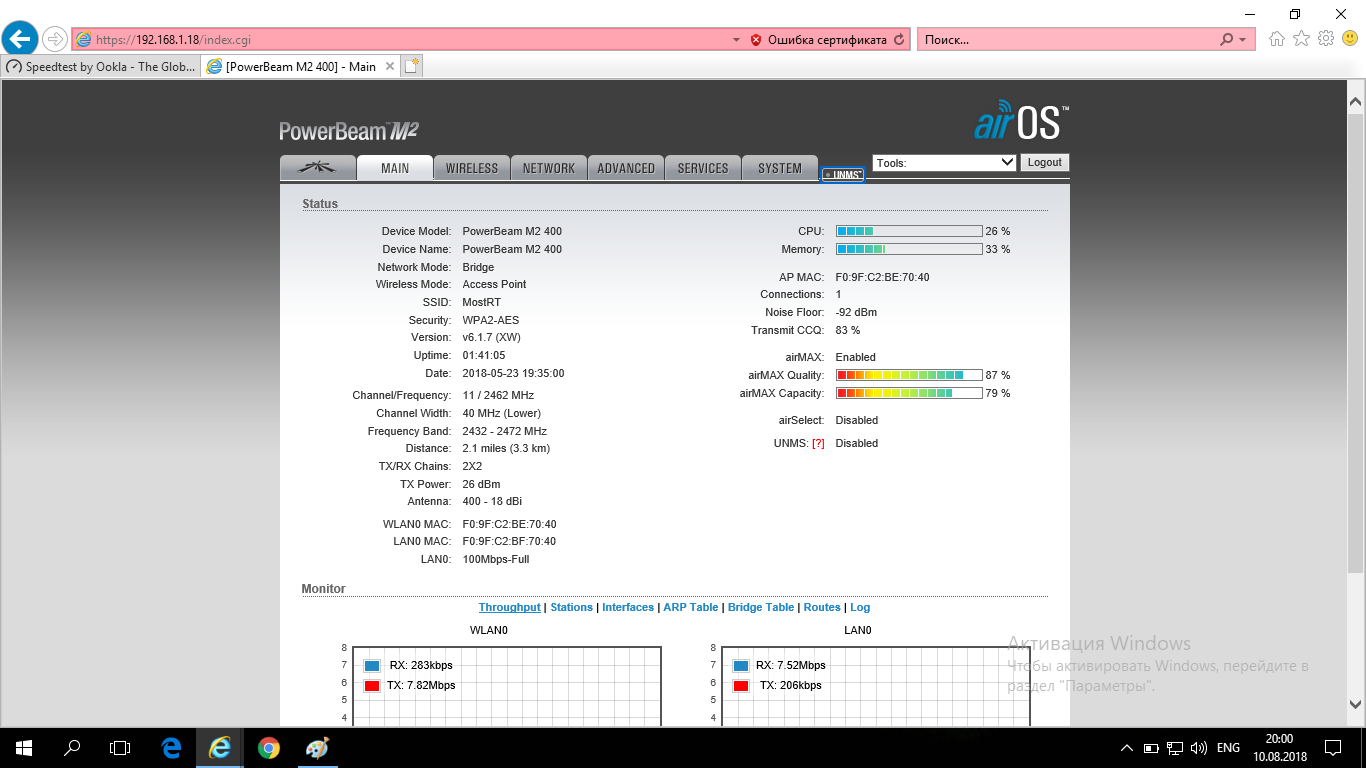The height and width of the screenshot is (768, 1366).
Task: Show hidden tray icons chevron
Action: [x=1127, y=748]
